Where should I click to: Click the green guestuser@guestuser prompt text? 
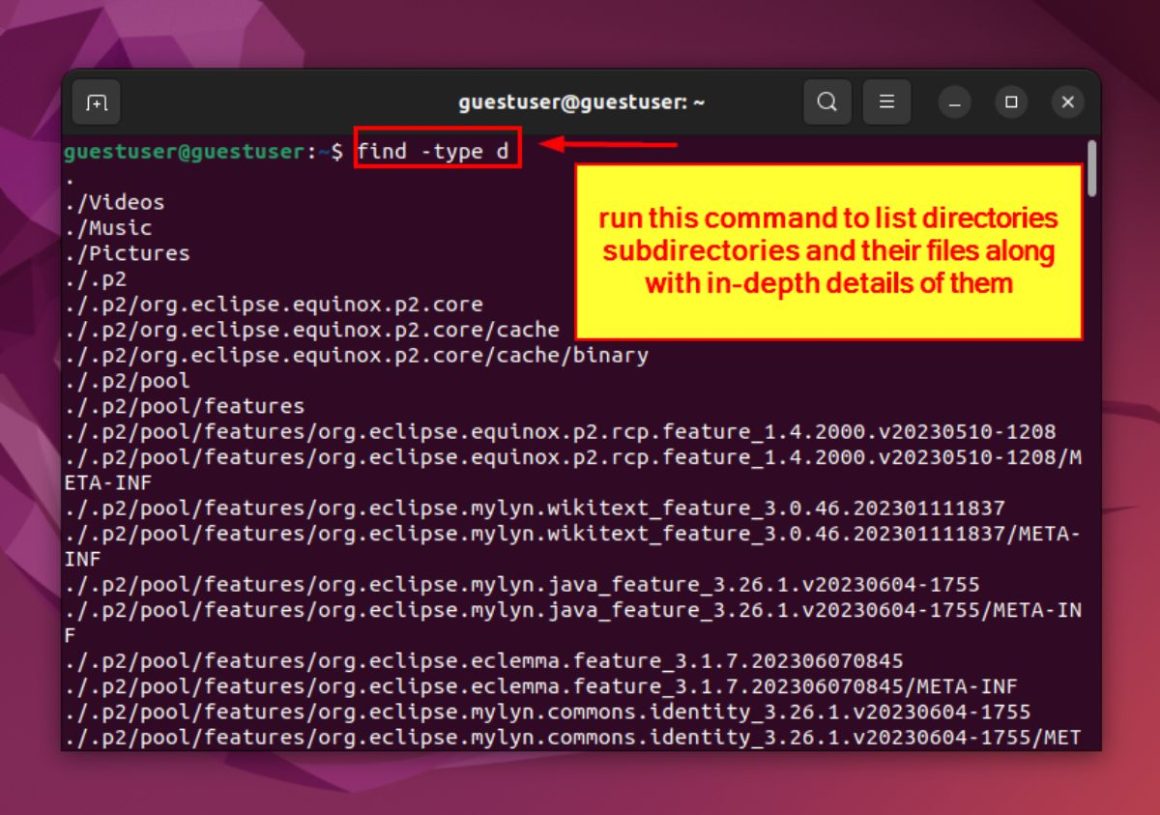coord(184,152)
